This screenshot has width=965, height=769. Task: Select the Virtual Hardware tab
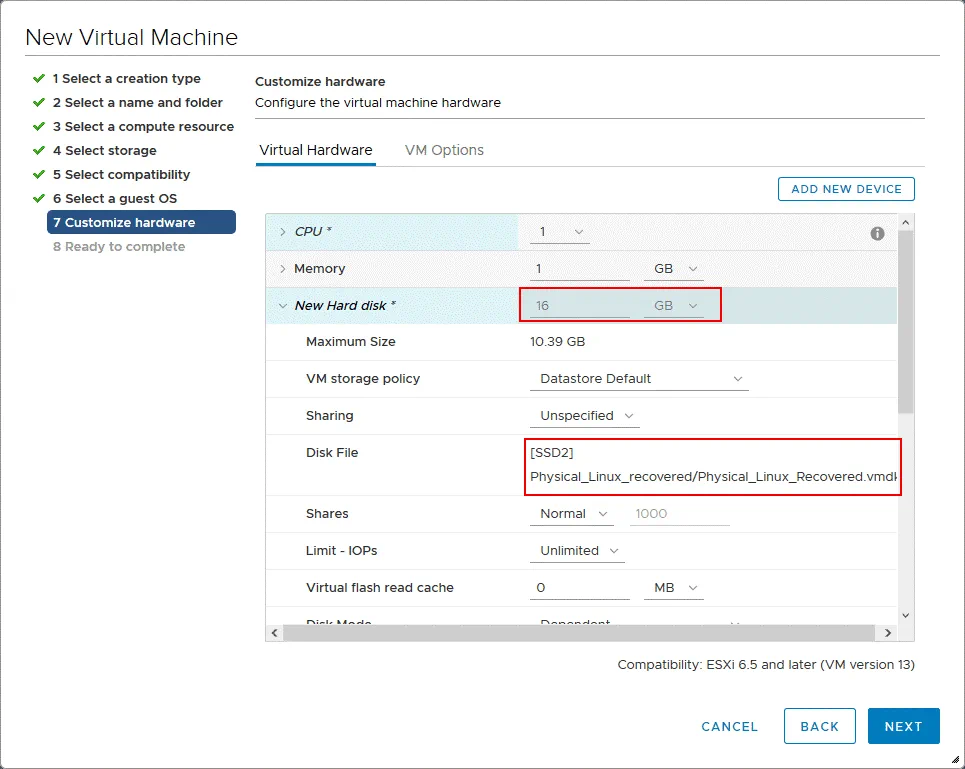pos(315,150)
